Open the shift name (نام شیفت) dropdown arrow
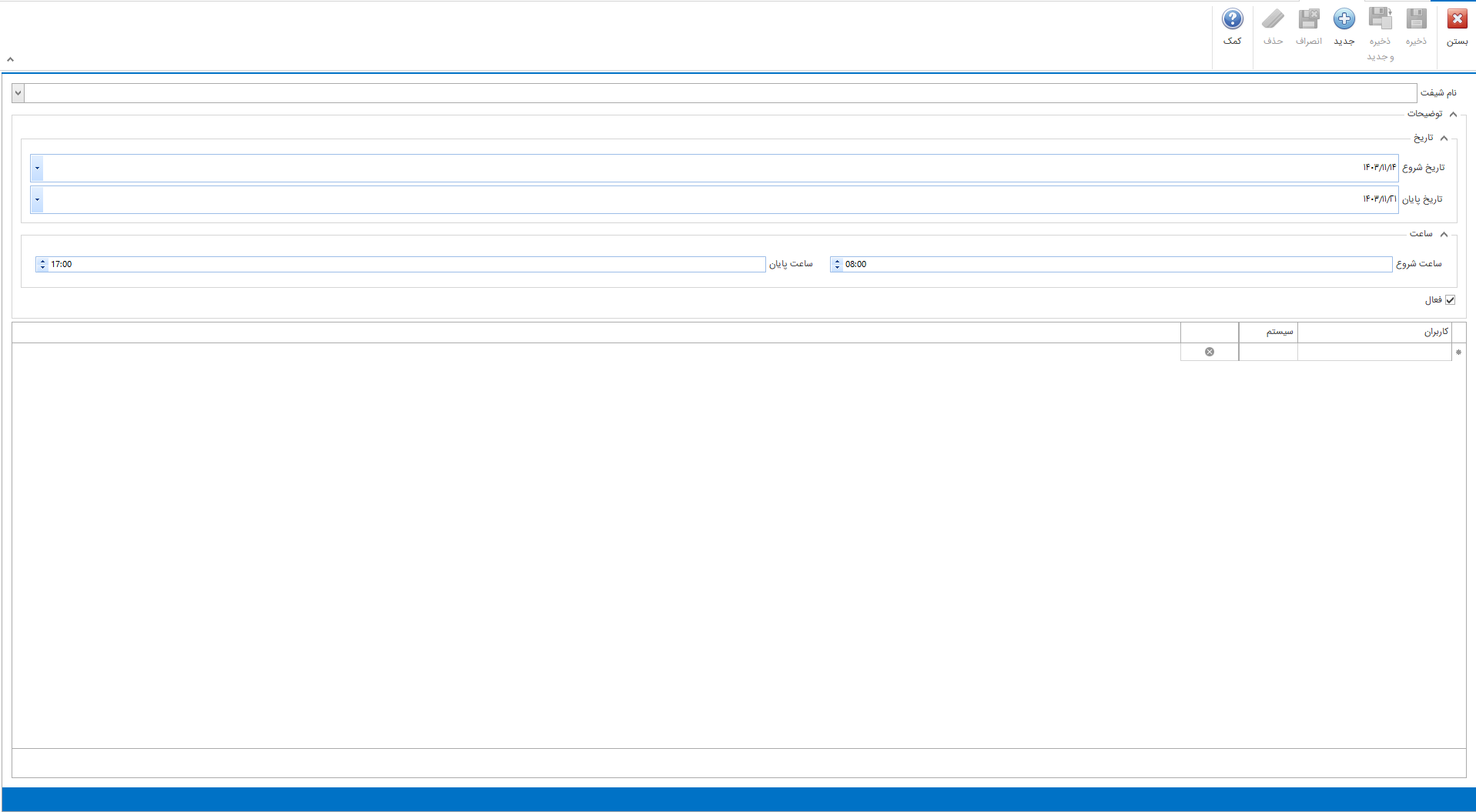Screen dimensions: 1476x812 pos(18,93)
